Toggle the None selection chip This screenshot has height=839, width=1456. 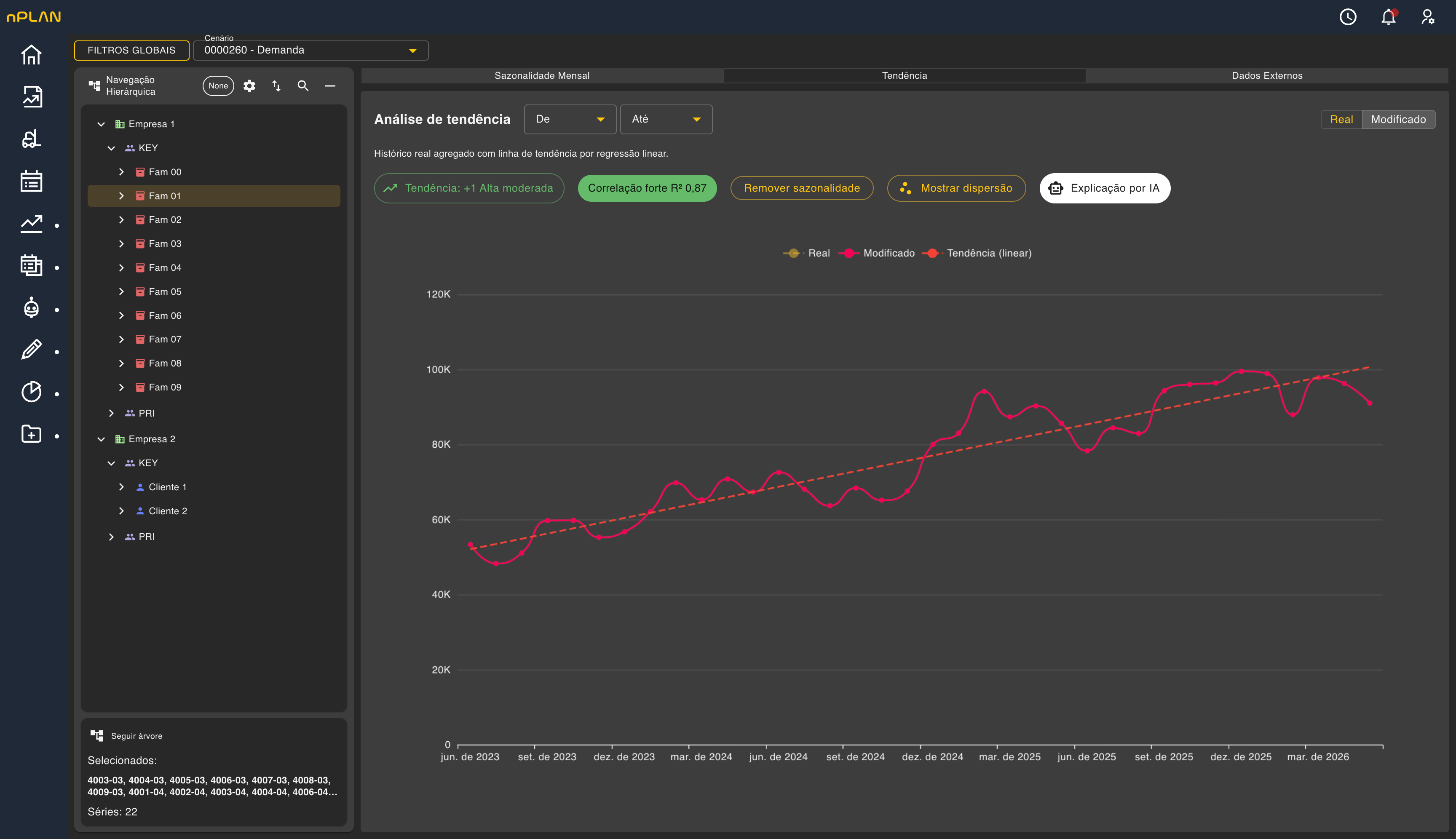[x=219, y=86]
